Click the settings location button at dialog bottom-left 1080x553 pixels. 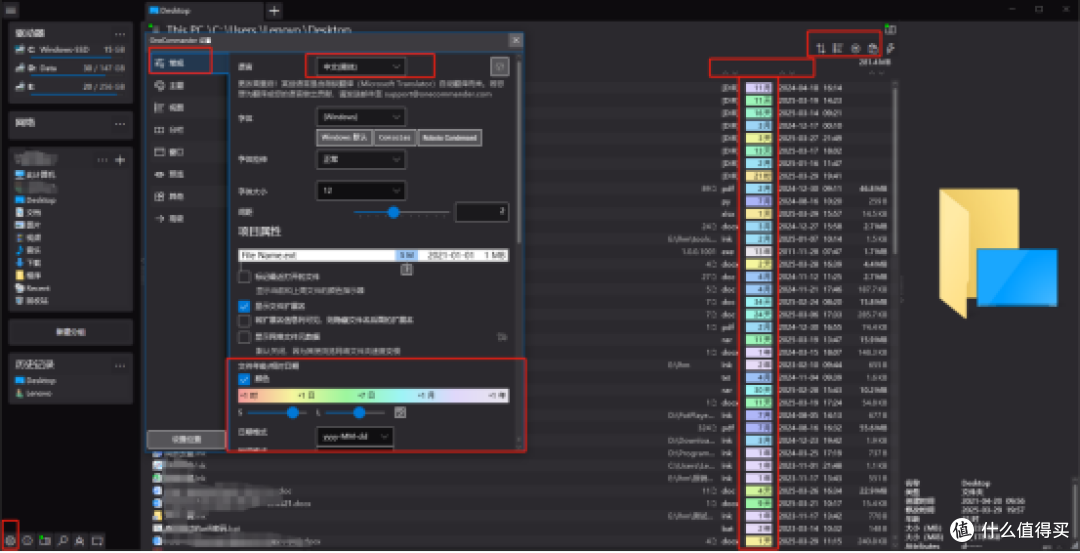pyautogui.click(x=186, y=439)
